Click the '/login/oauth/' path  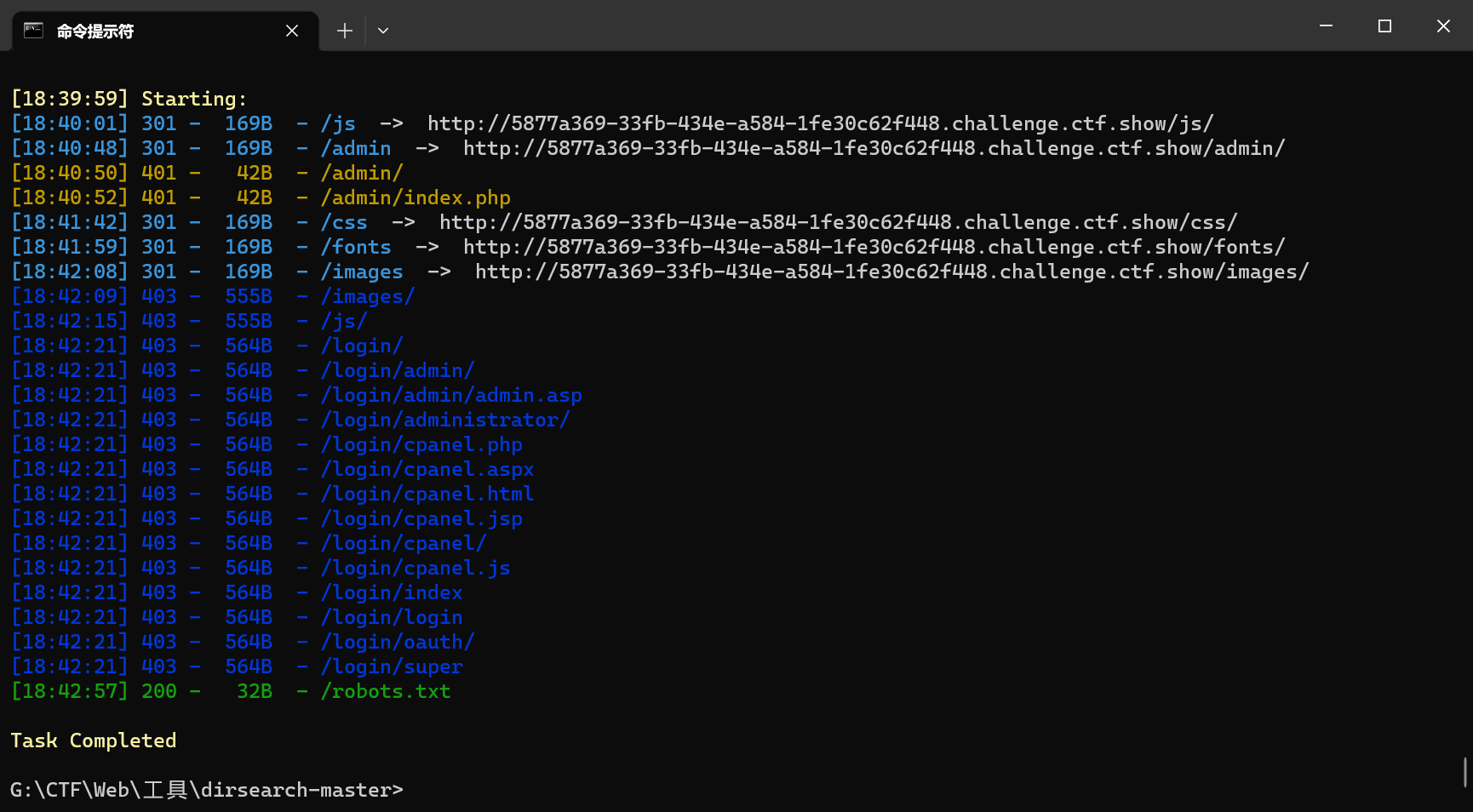point(398,642)
